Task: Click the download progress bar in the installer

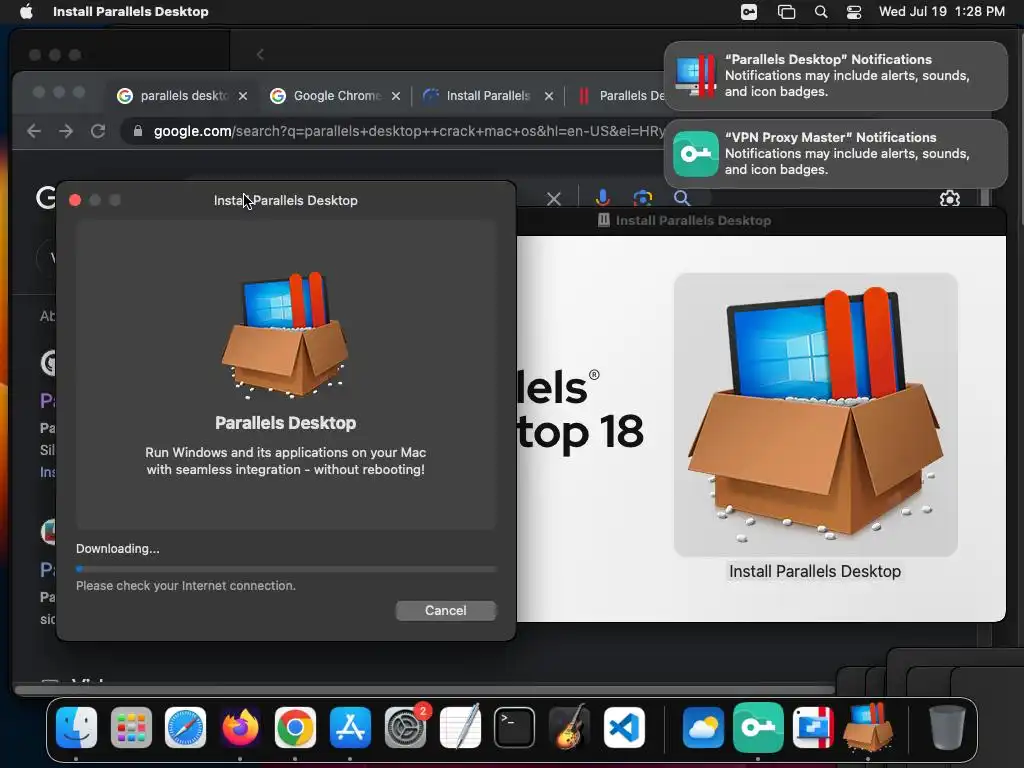Action: 286,569
